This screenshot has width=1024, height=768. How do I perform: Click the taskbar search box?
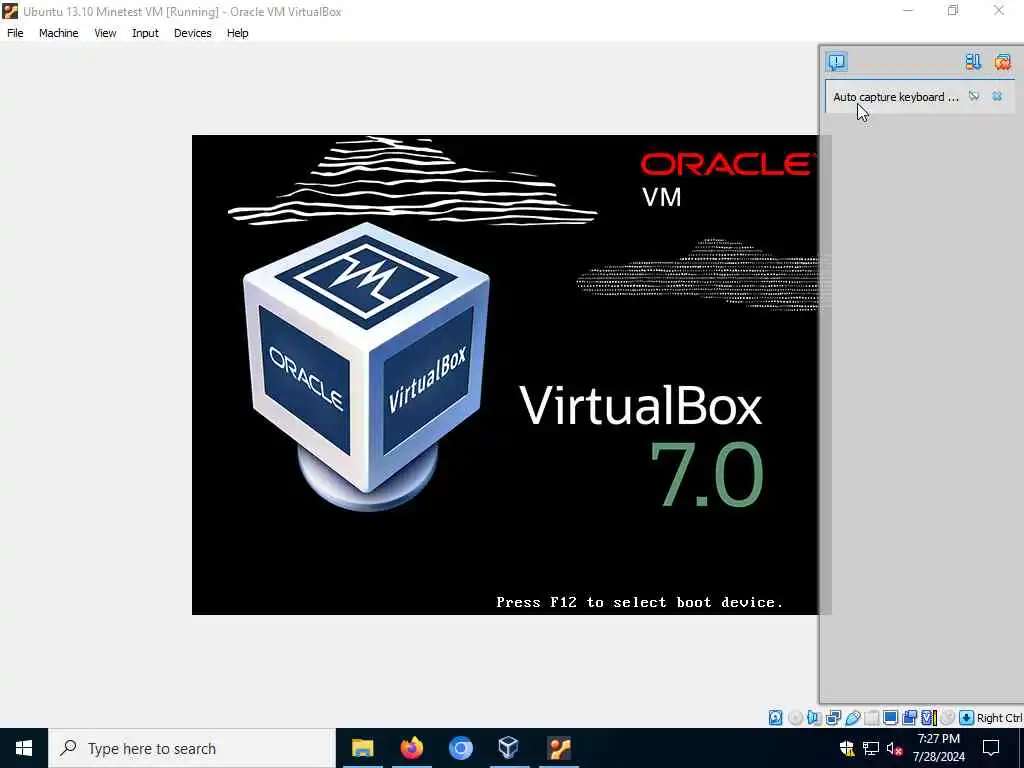point(192,748)
